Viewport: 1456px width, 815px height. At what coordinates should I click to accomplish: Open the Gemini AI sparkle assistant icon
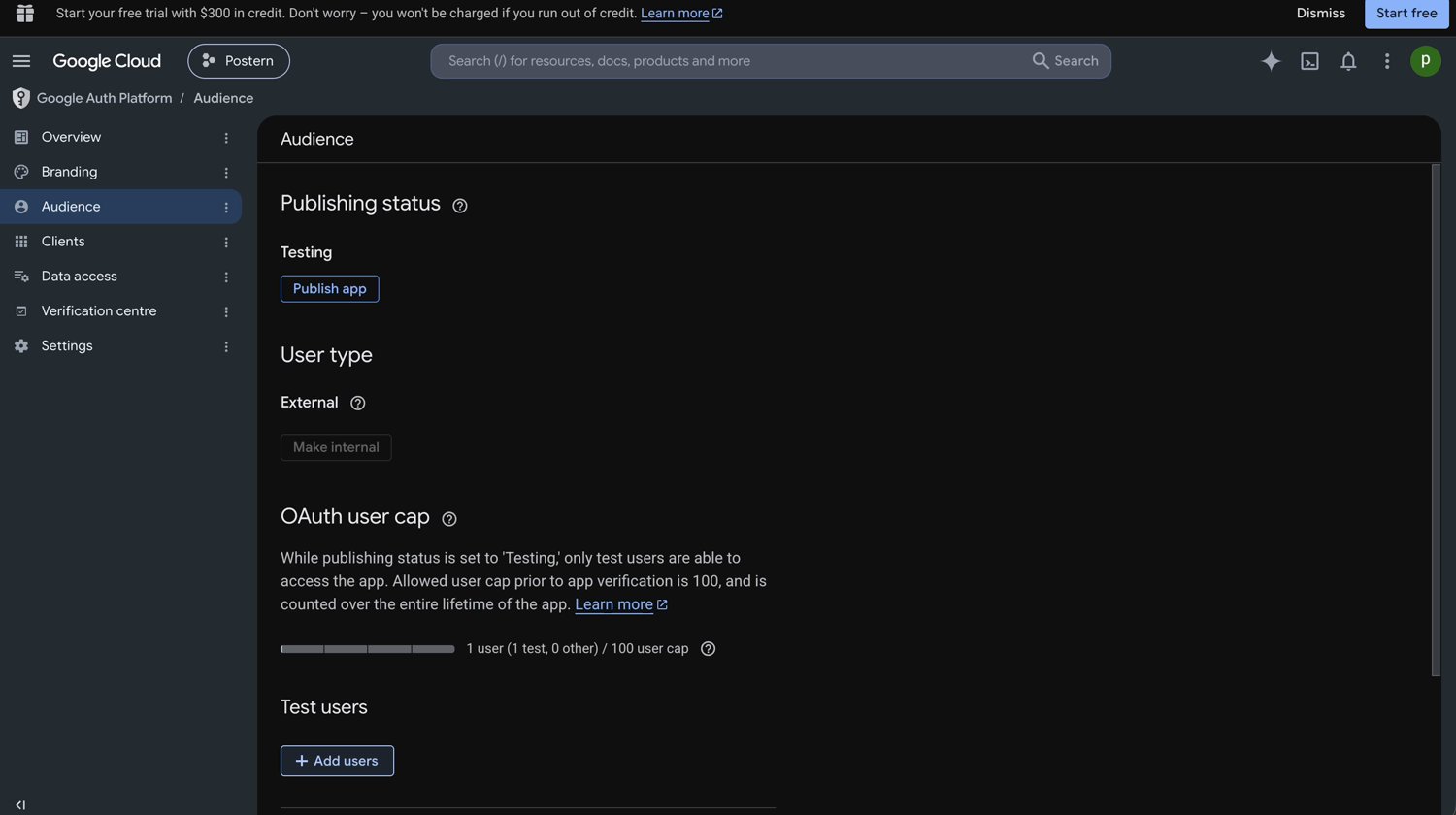(x=1271, y=61)
